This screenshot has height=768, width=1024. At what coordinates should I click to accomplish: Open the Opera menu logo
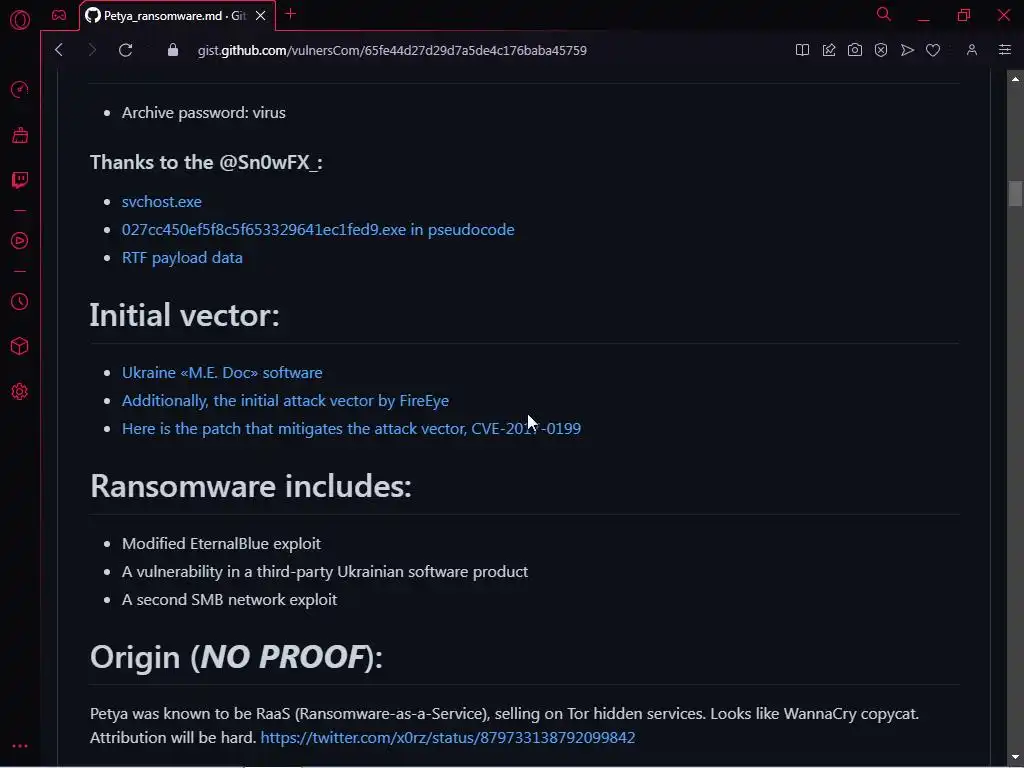click(20, 20)
